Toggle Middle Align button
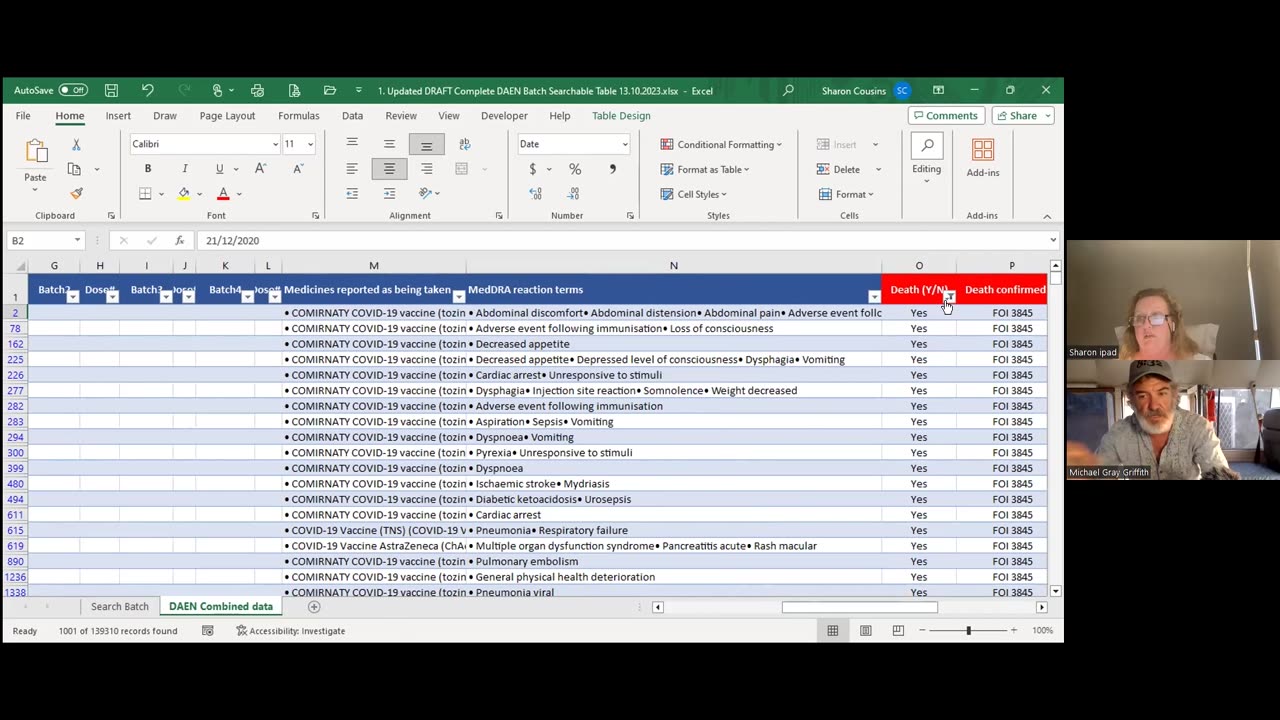Image resolution: width=1280 pixels, height=720 pixels. click(x=389, y=144)
